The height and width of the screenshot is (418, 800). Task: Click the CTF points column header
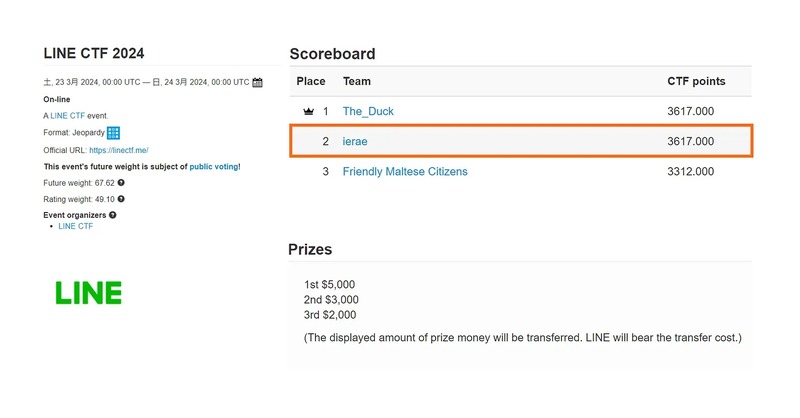click(696, 81)
